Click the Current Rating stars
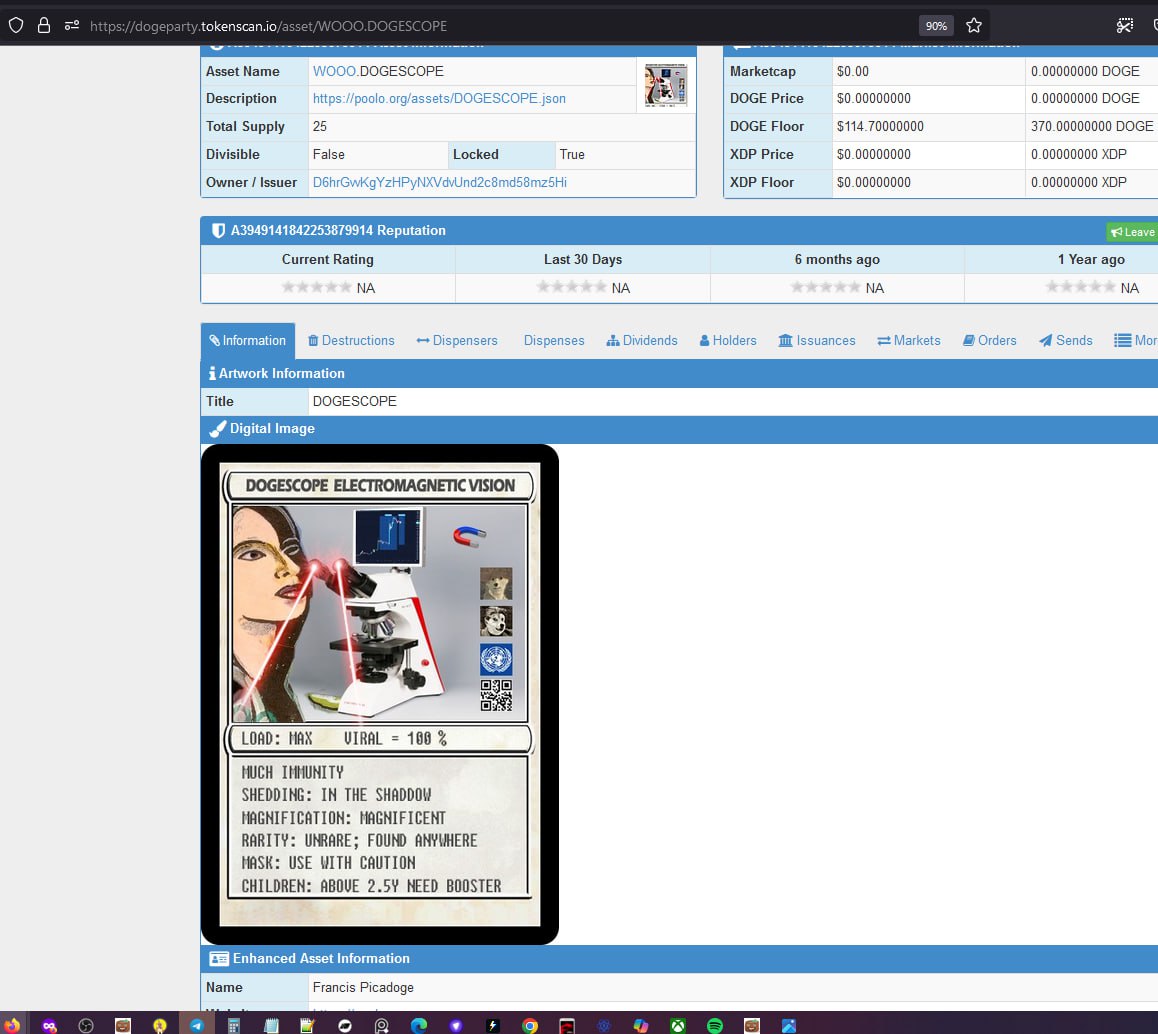 [317, 287]
